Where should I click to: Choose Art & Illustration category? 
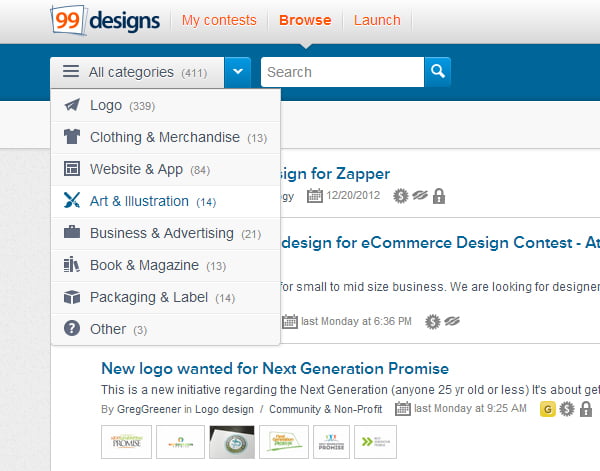(x=165, y=202)
